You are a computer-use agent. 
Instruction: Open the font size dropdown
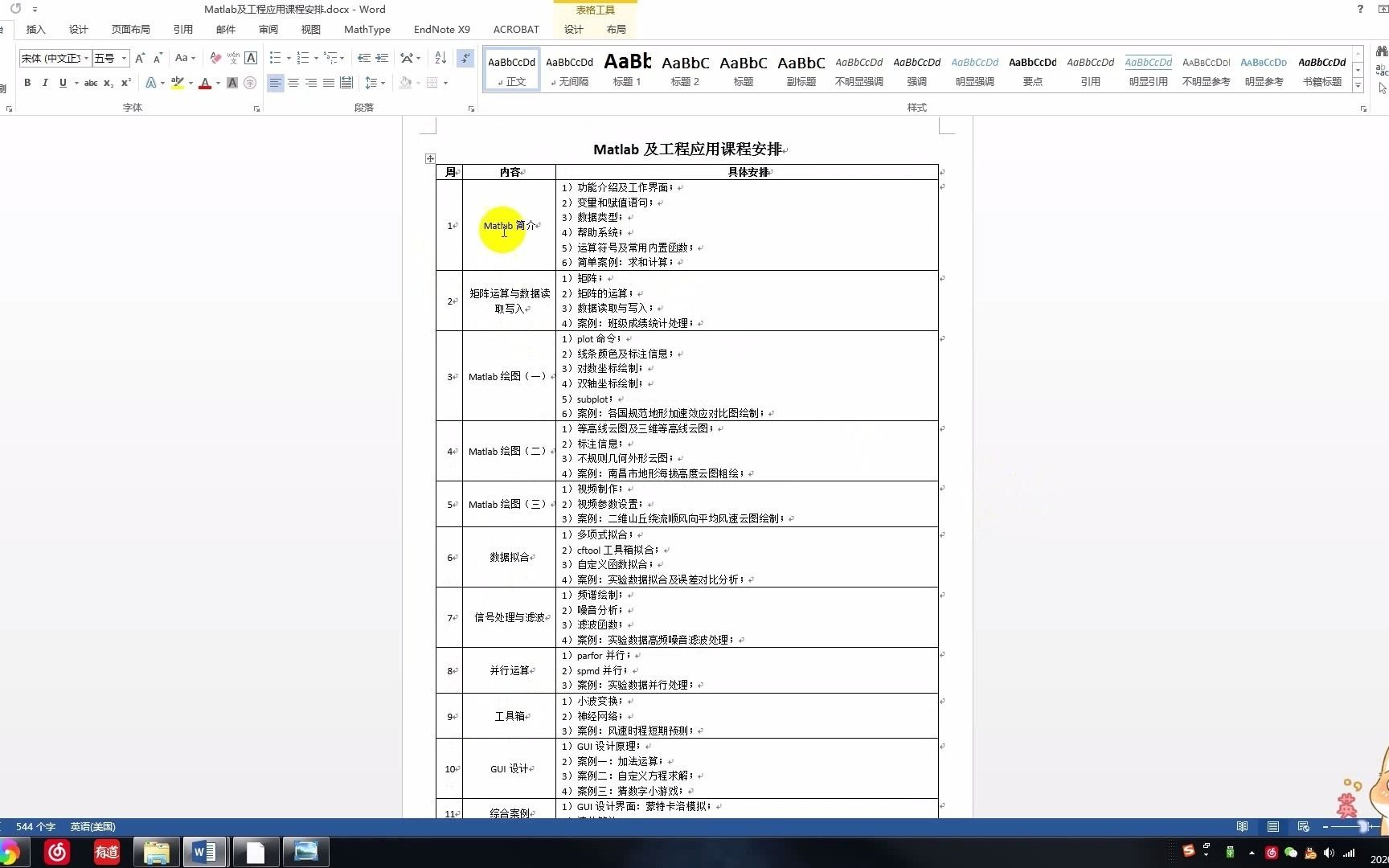(x=124, y=59)
